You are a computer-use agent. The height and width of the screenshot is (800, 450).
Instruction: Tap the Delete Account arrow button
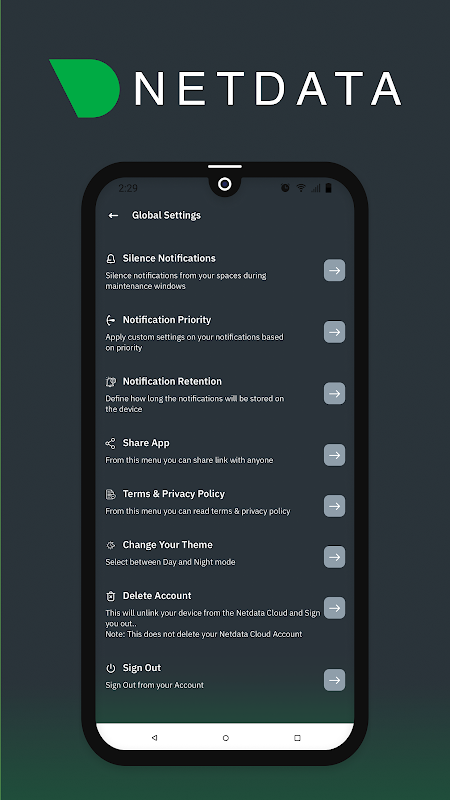[x=335, y=608]
